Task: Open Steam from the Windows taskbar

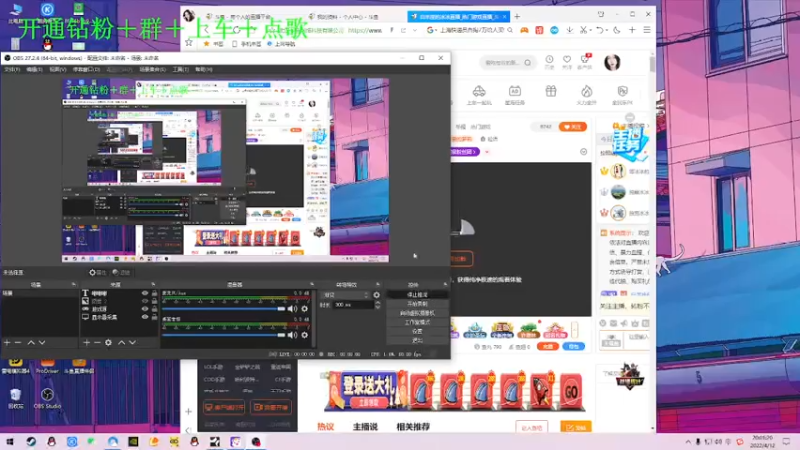Action: click(x=31, y=442)
